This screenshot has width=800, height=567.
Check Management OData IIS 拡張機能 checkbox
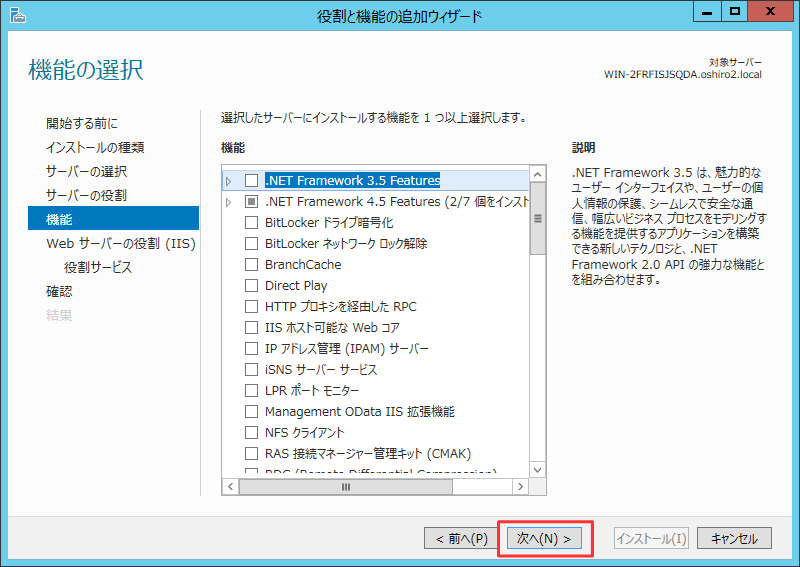[x=252, y=411]
